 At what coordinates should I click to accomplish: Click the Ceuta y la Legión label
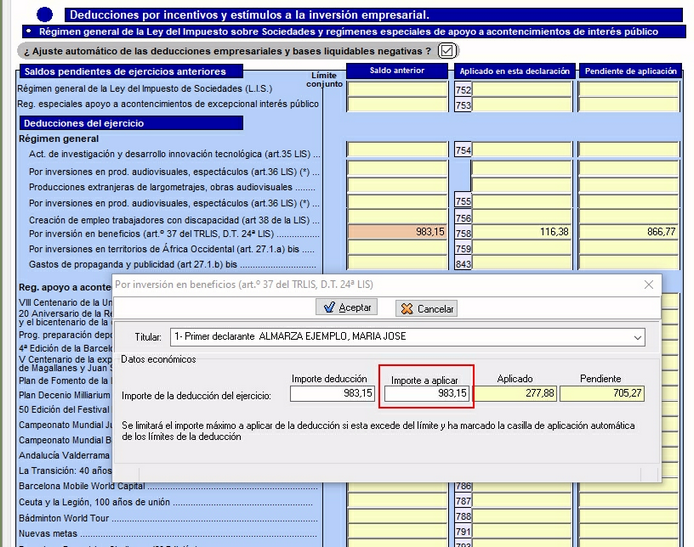(x=94, y=502)
